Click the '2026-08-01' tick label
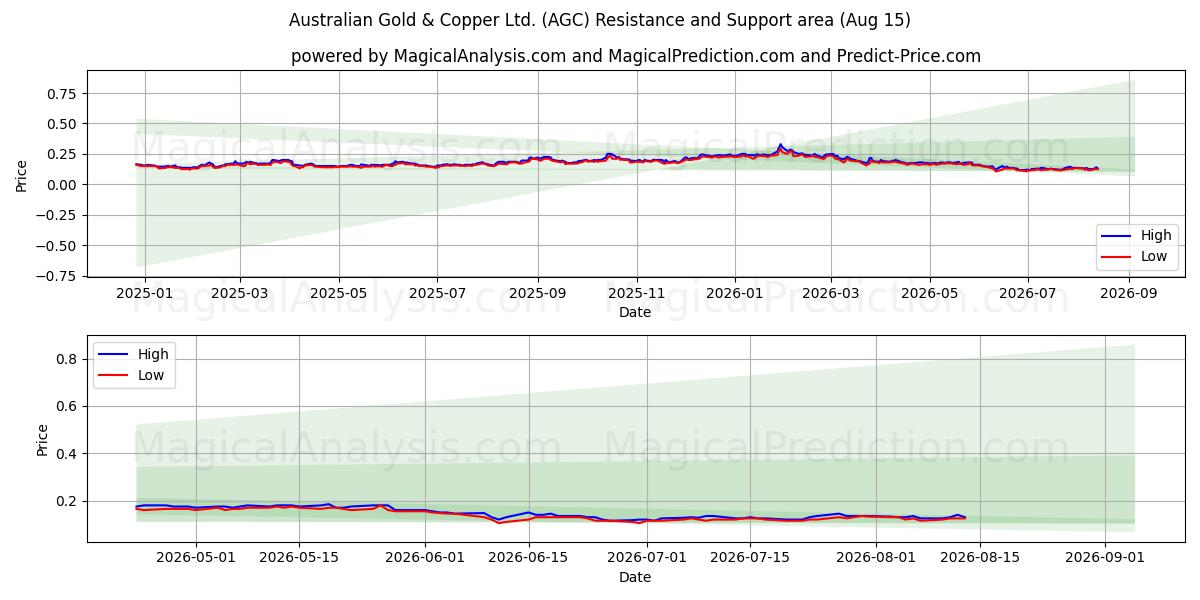This screenshot has width=1200, height=600. click(878, 558)
